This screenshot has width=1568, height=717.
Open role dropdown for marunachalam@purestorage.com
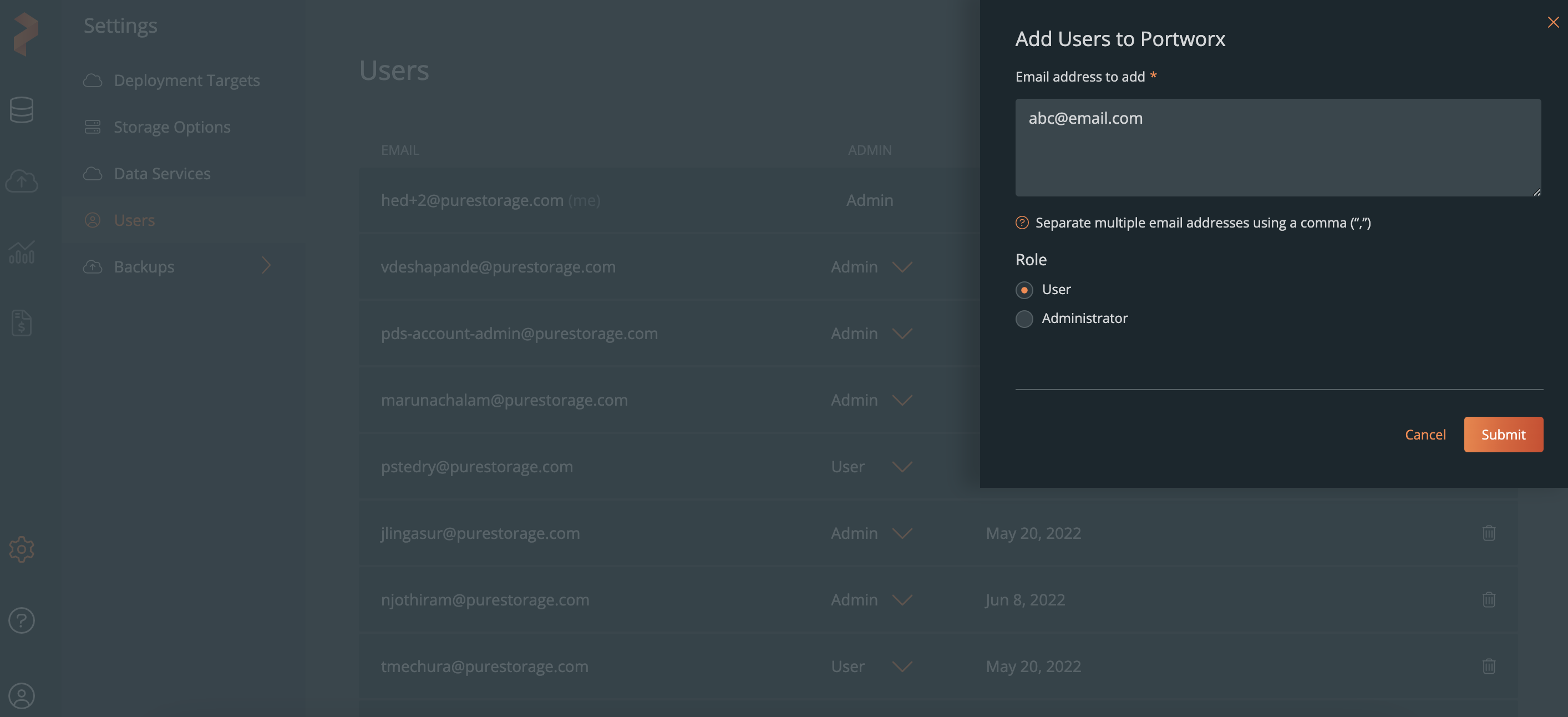(x=902, y=400)
